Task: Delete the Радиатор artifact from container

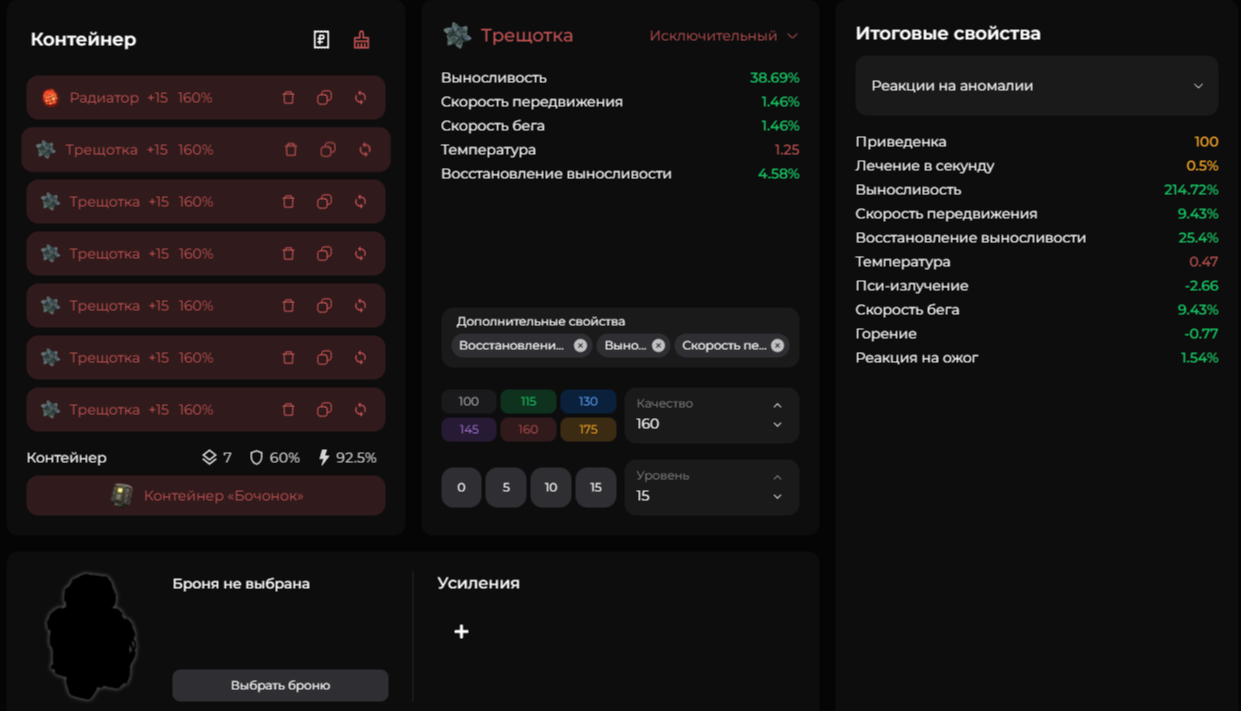Action: point(288,98)
